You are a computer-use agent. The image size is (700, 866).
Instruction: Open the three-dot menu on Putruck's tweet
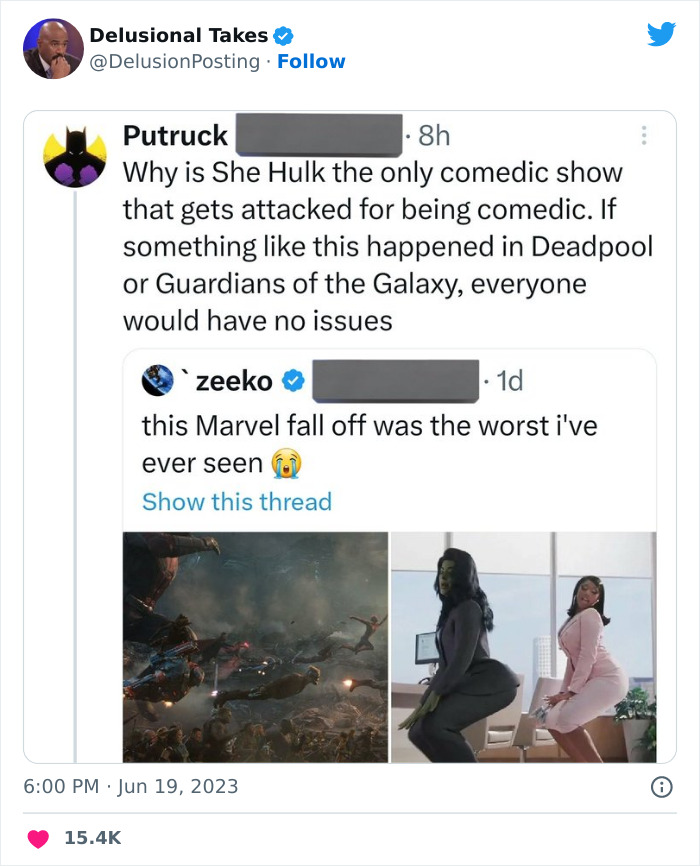[x=643, y=134]
